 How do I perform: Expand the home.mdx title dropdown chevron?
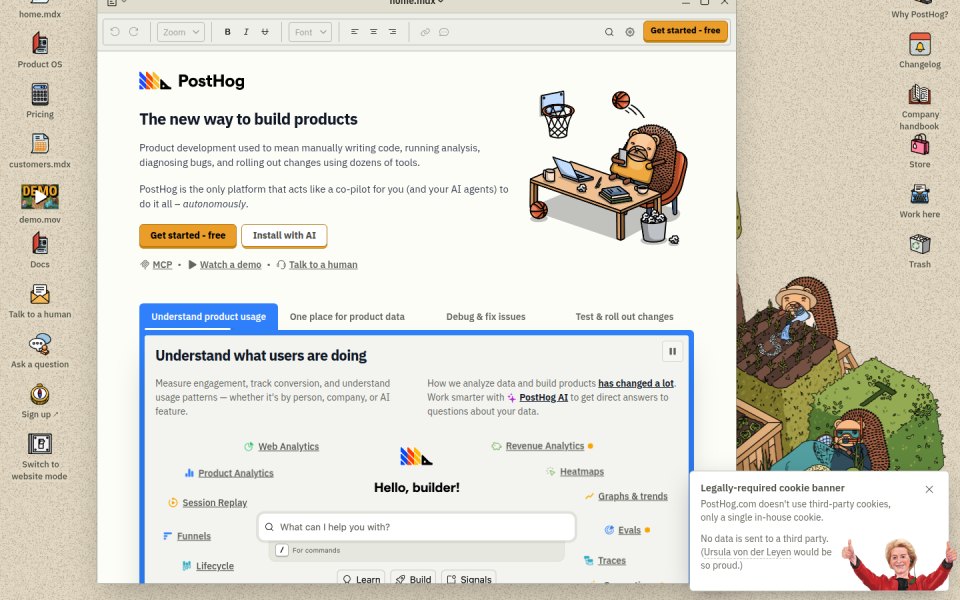click(x=440, y=2)
